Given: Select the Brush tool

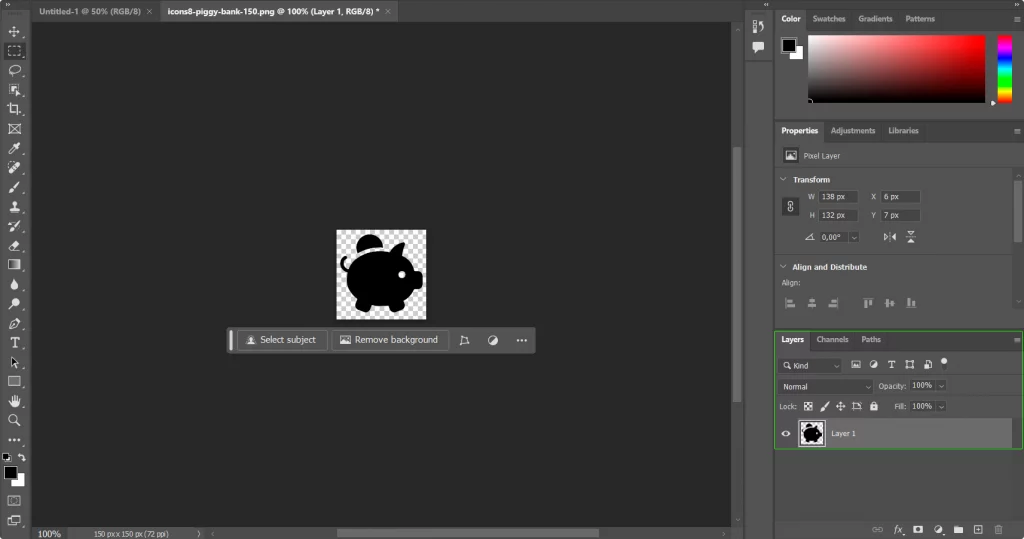Looking at the screenshot, I should [14, 188].
